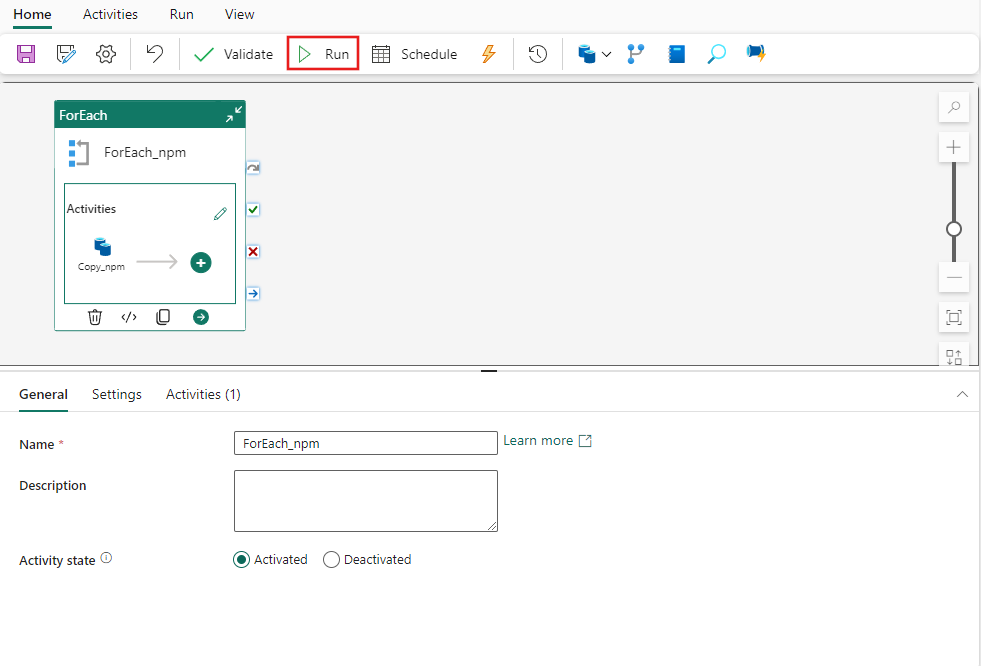Duplicate ForEach_npm with the copy icon
This screenshot has width=981, height=666.
tap(163, 316)
